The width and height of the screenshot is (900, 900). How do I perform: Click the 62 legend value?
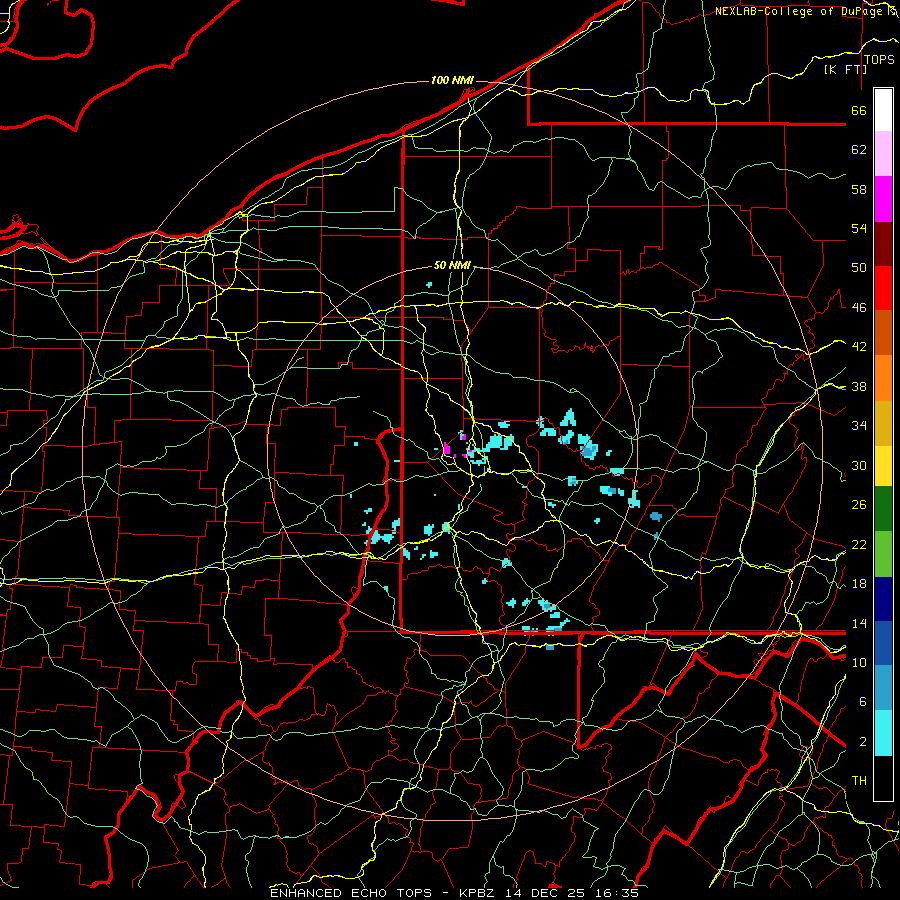(x=859, y=150)
